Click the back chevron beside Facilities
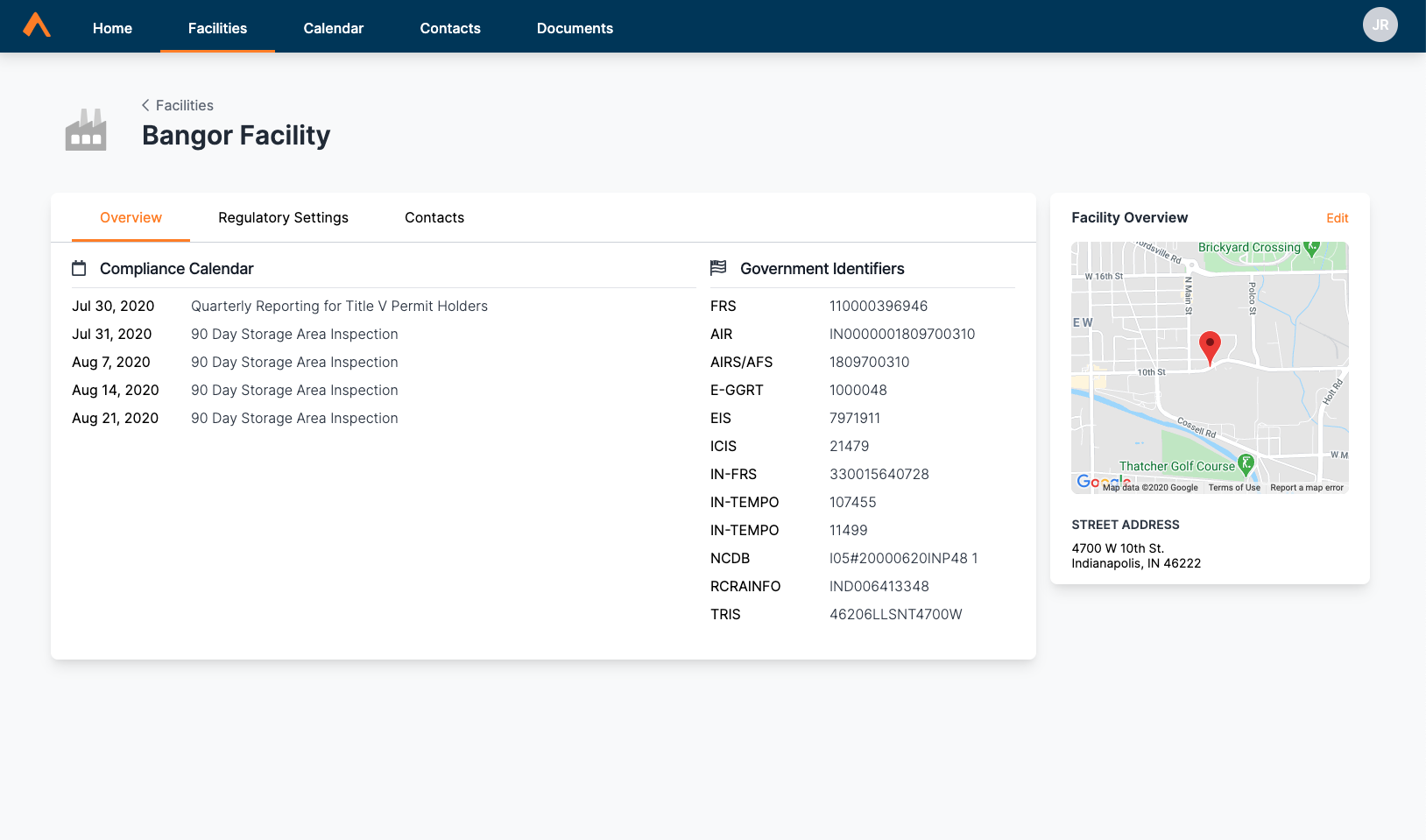1426x840 pixels. tap(145, 105)
